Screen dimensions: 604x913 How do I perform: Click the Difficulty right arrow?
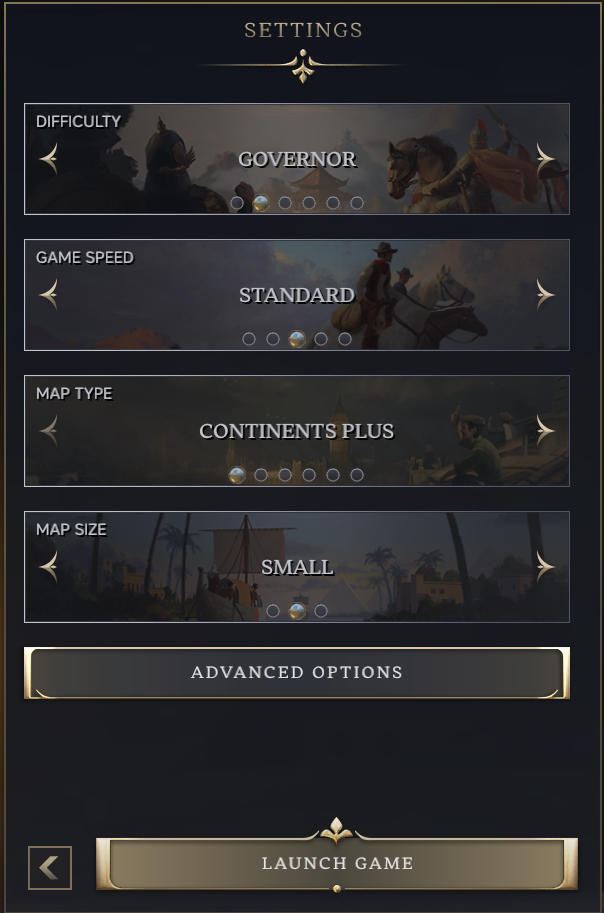[545, 159]
